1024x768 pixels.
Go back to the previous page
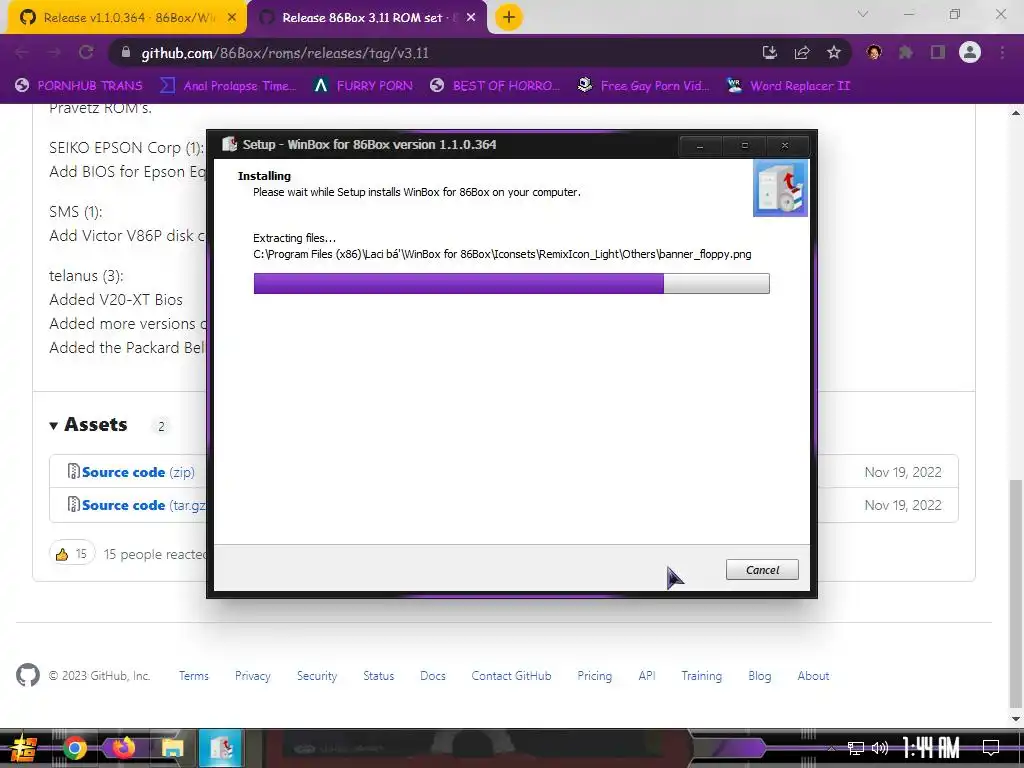pos(22,53)
